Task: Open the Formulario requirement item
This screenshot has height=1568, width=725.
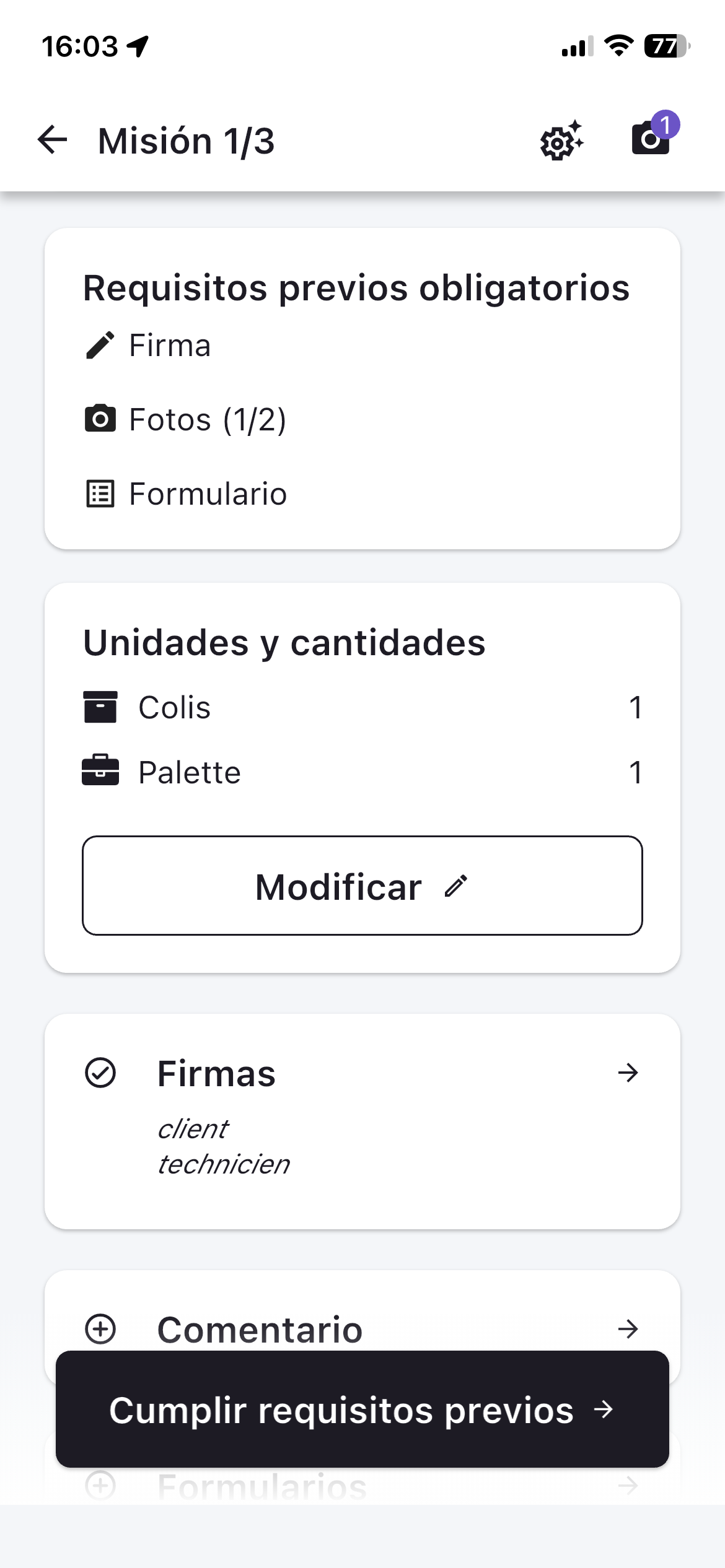Action: [208, 494]
